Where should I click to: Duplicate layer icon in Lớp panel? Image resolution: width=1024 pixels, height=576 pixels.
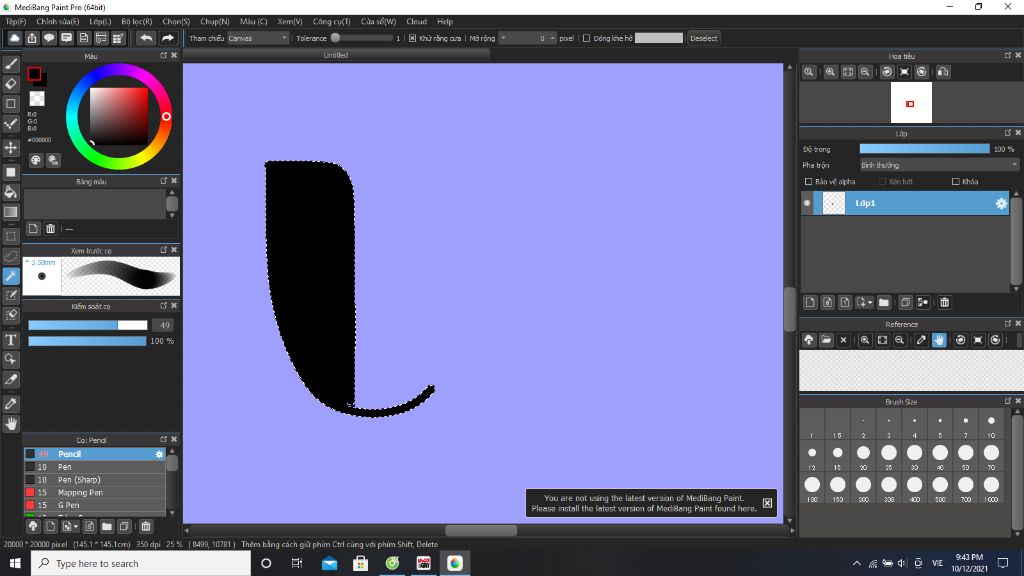click(x=905, y=302)
